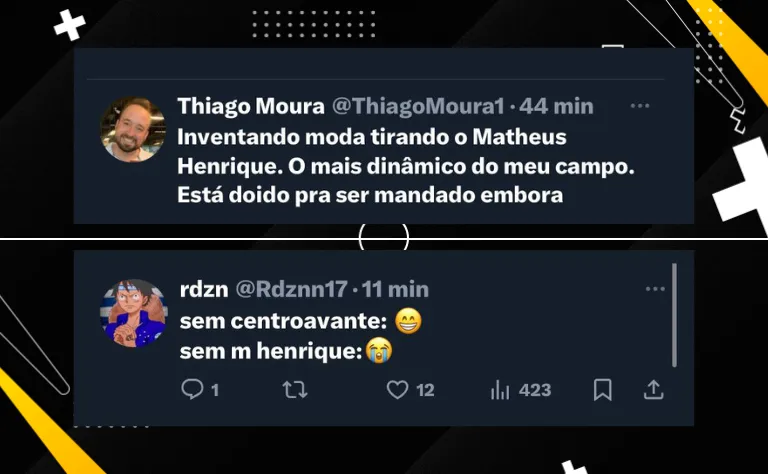Like the rdzn tweet via heart icon
The height and width of the screenshot is (474, 768).
pyautogui.click(x=397, y=390)
